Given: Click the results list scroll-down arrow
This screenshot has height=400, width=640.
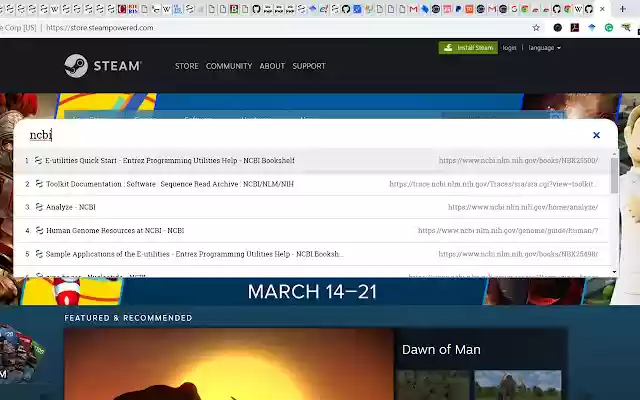Looking at the screenshot, I should tap(614, 272).
